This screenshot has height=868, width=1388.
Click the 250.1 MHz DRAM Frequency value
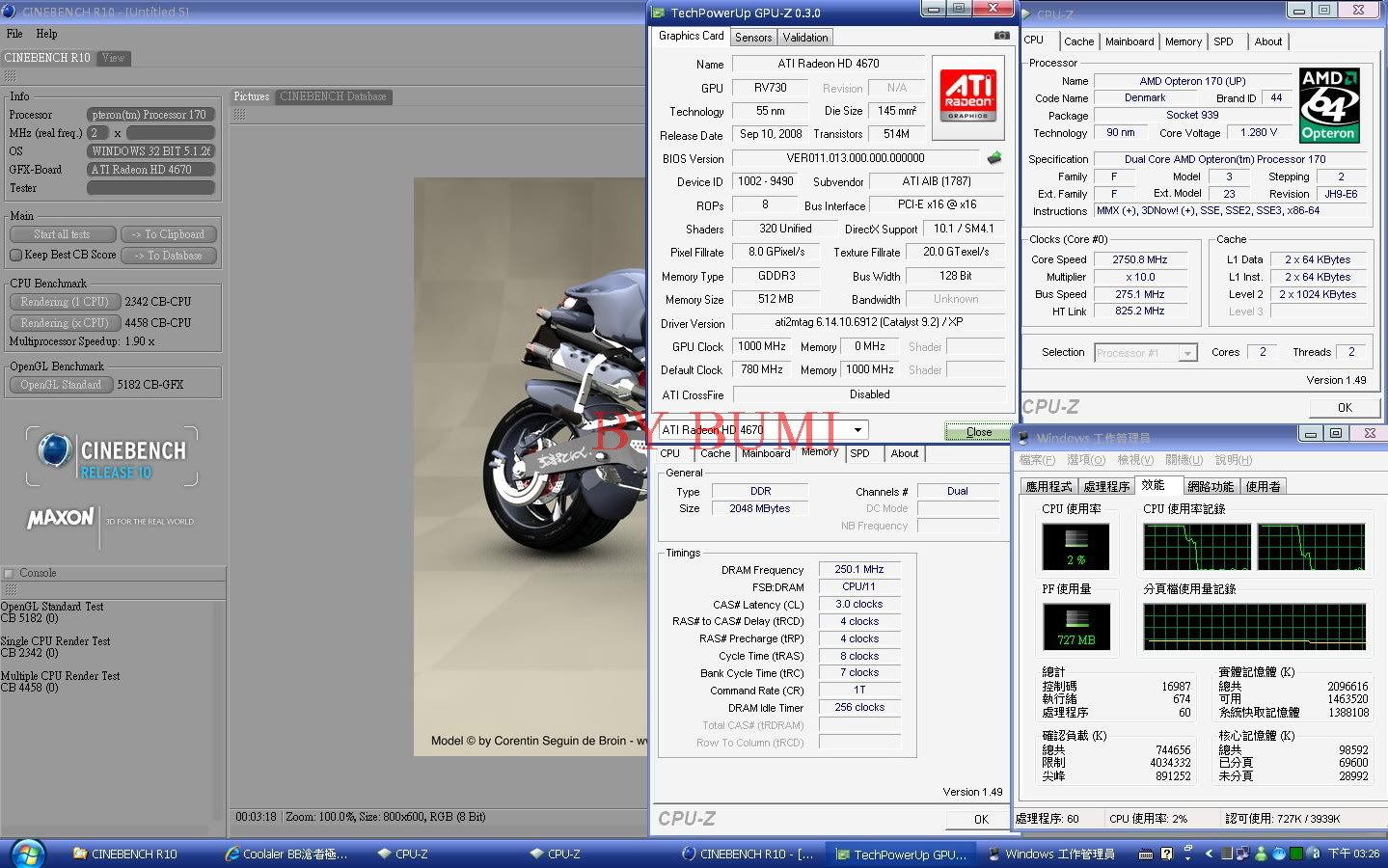pyautogui.click(x=859, y=570)
